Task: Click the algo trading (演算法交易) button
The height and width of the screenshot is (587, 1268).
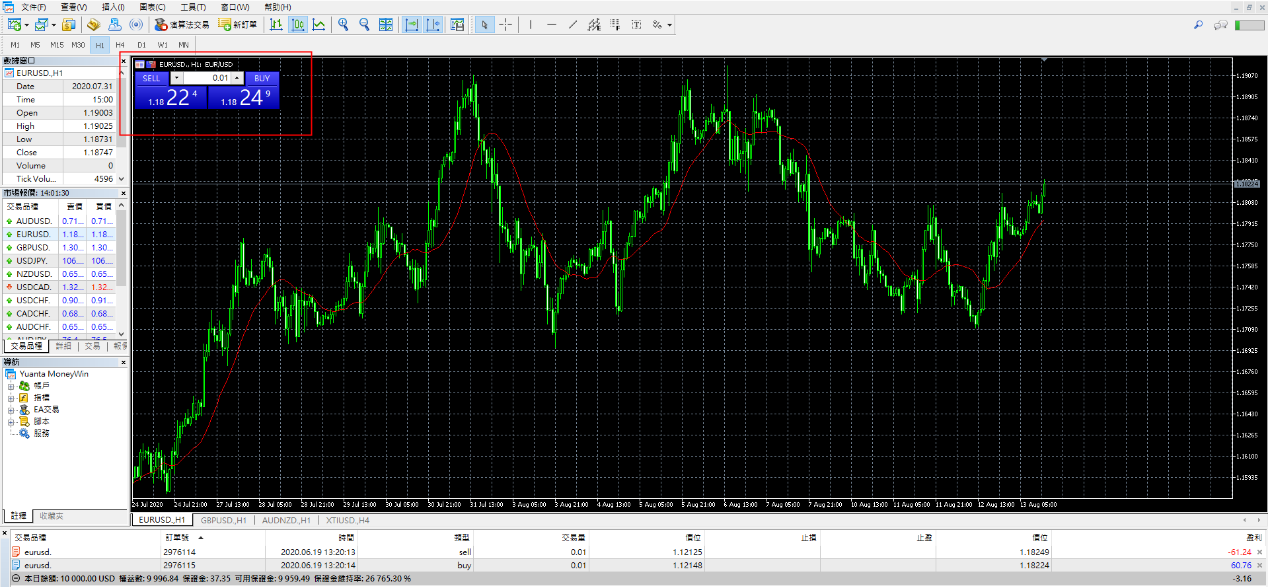Action: pos(181,24)
